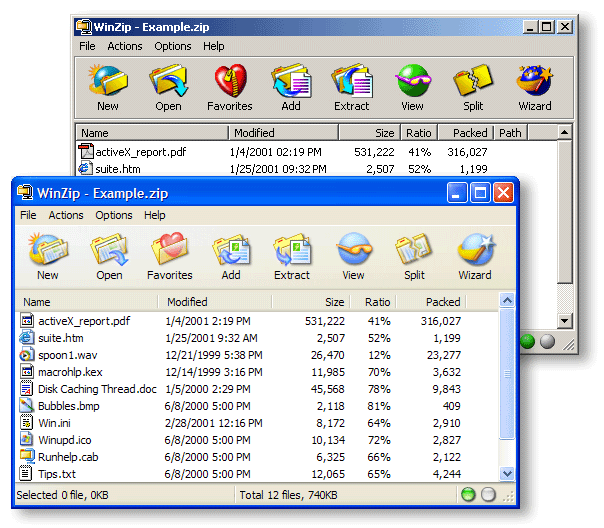Click scroll down arrow in front window

pos(507,473)
